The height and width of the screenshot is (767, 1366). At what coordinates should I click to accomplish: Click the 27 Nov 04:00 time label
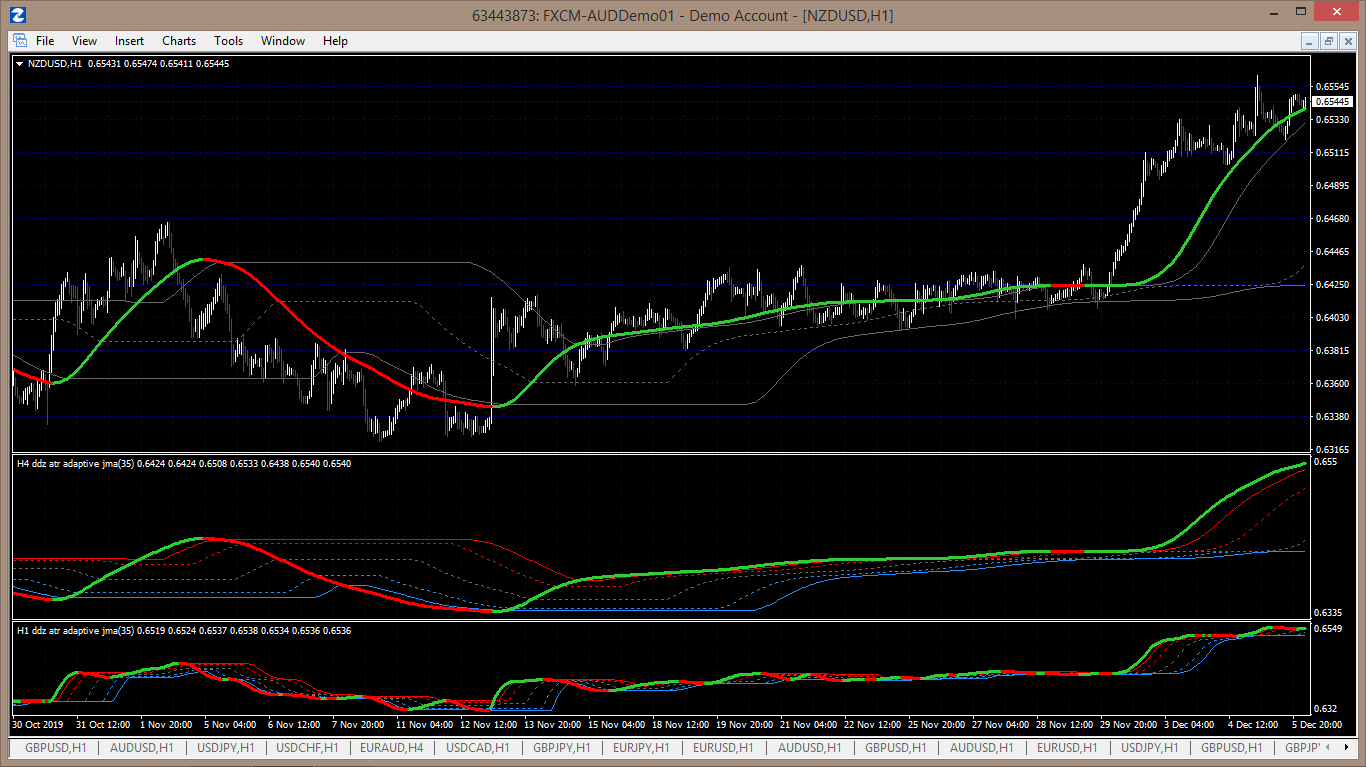[x=1001, y=724]
